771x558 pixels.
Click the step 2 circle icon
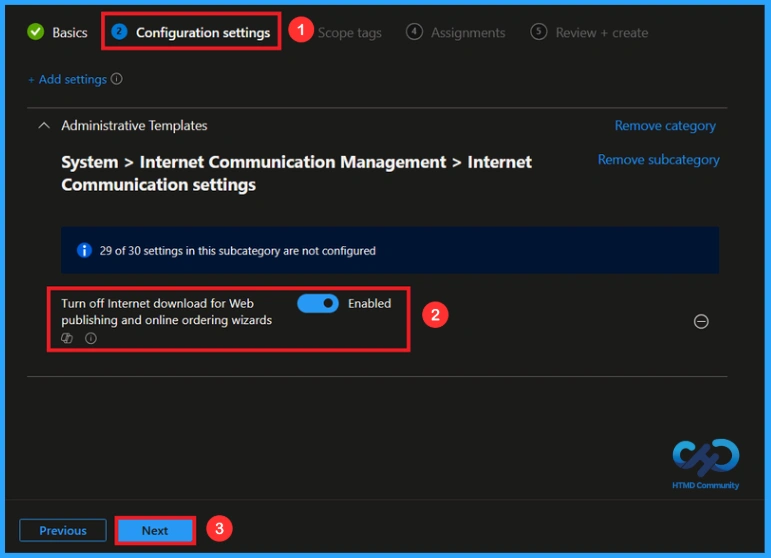tap(119, 32)
